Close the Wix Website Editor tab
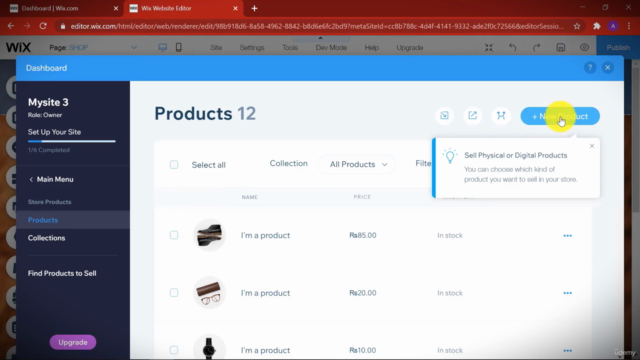The image size is (640, 360). pos(236,8)
